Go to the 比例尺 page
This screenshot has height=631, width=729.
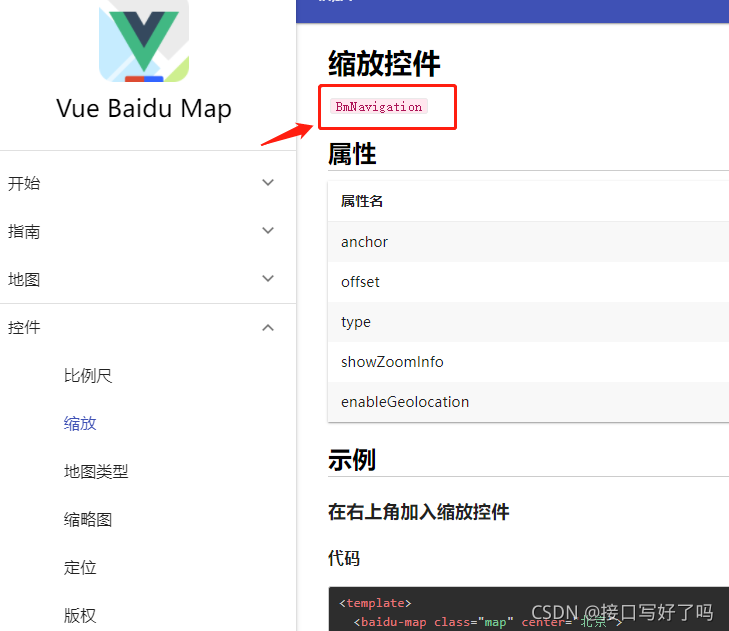tap(88, 376)
